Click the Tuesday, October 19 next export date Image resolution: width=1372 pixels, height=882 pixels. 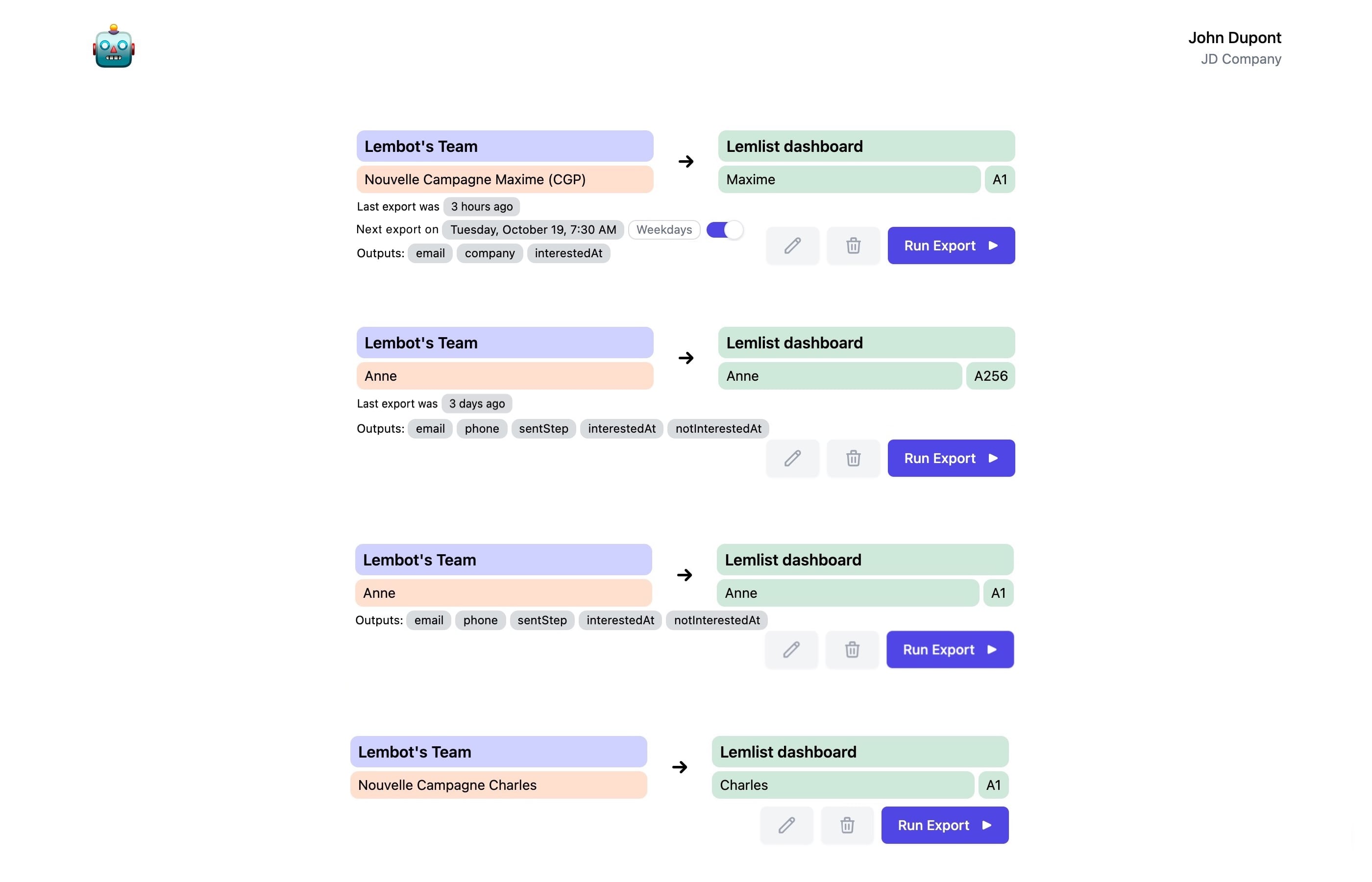(x=533, y=230)
